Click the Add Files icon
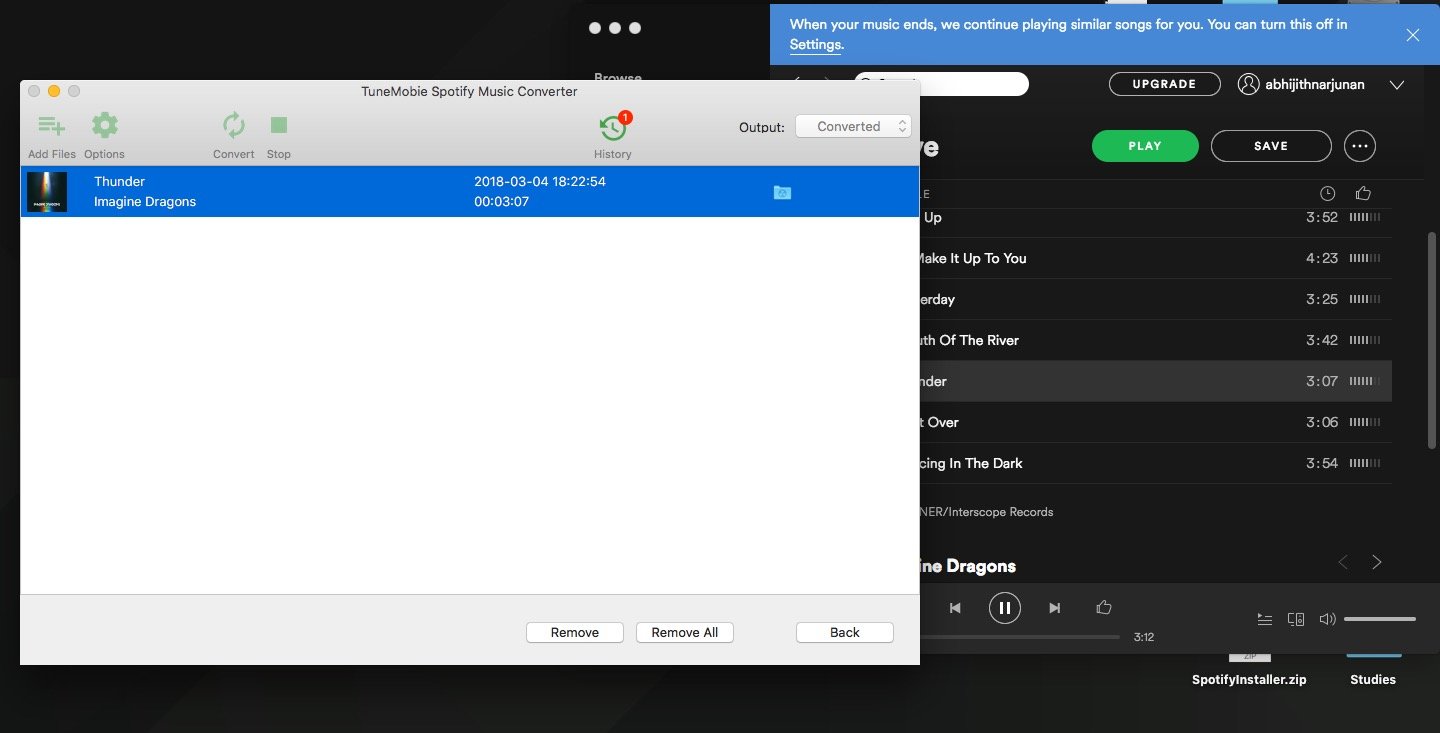1440x733 pixels. 51,127
